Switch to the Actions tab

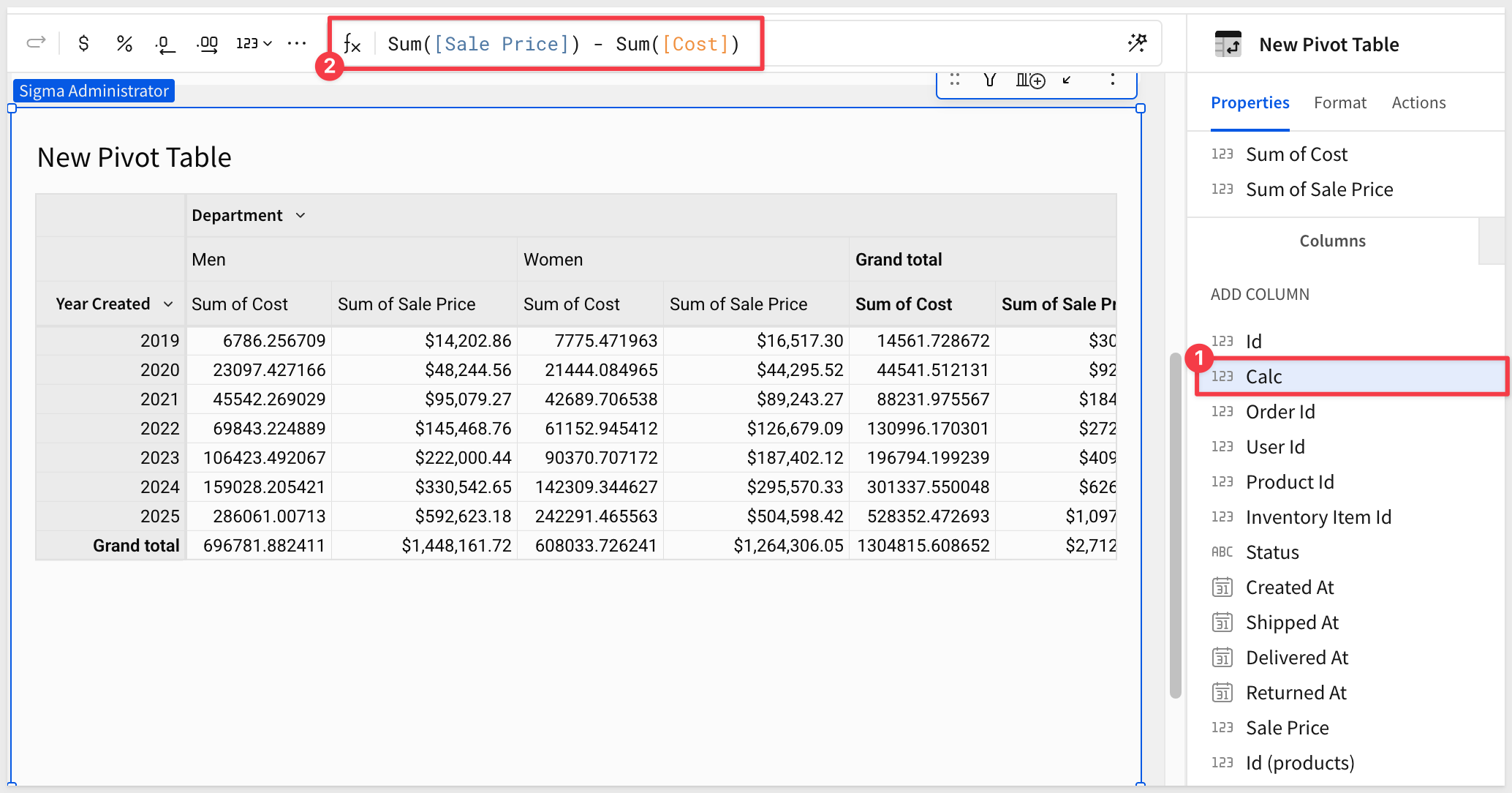(1418, 102)
